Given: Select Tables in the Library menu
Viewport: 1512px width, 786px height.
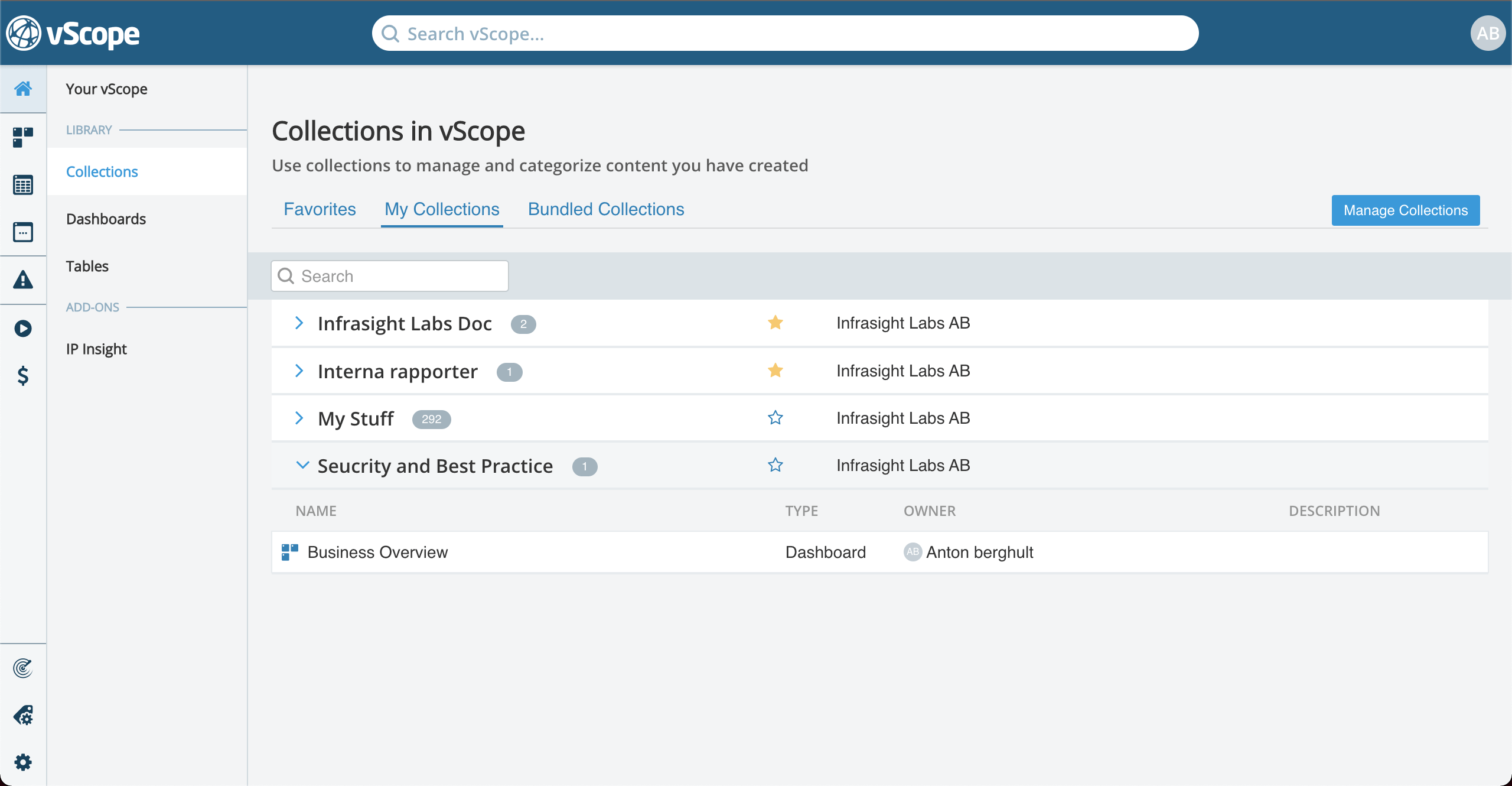Looking at the screenshot, I should (x=87, y=266).
